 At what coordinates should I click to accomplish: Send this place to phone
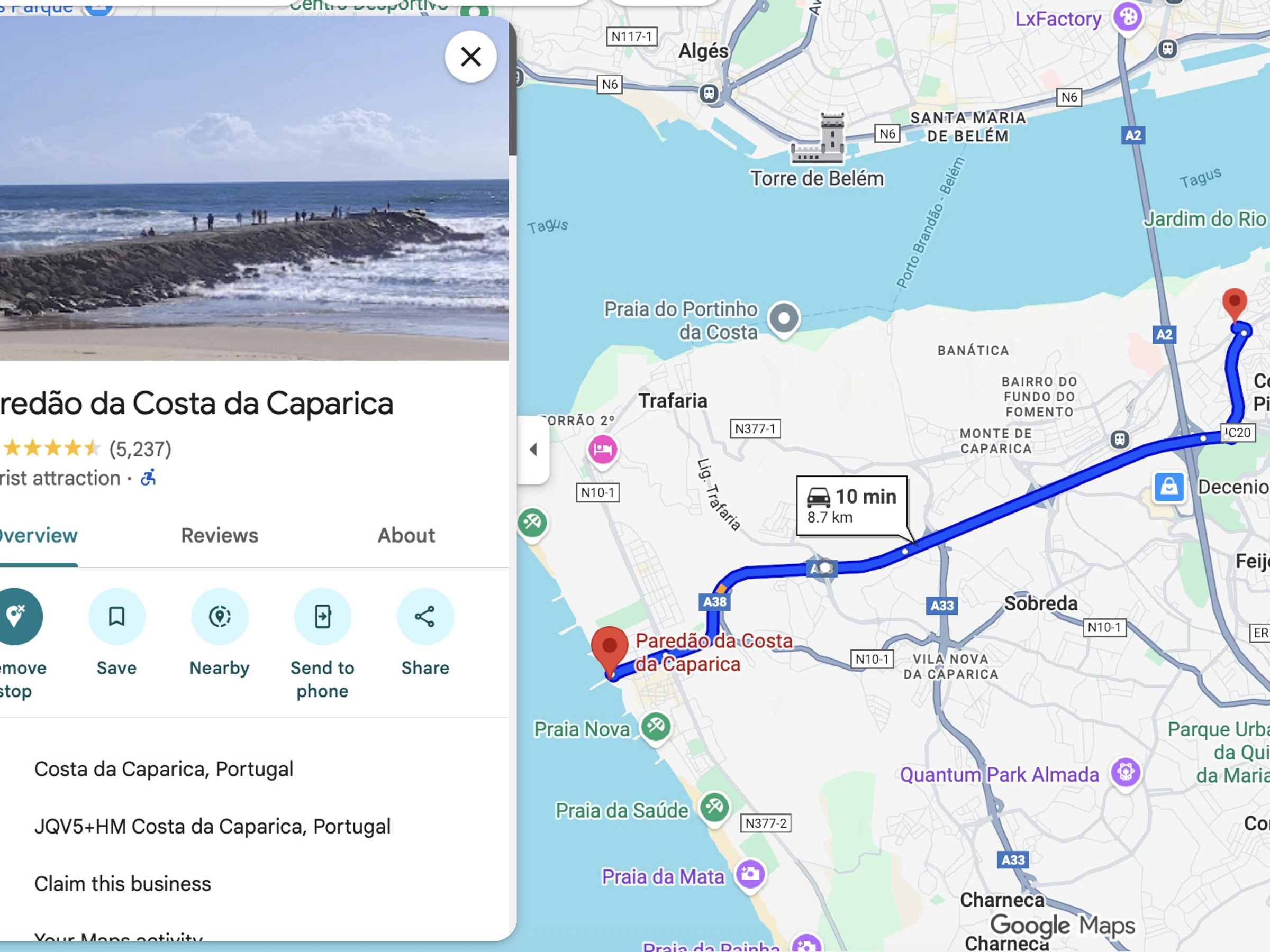tap(322, 616)
